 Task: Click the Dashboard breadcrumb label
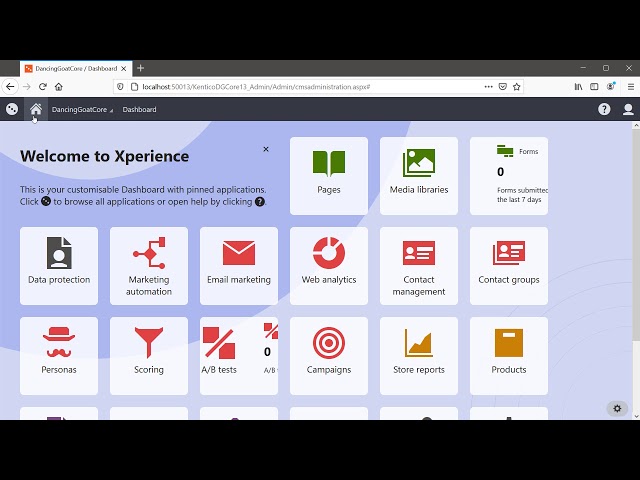coord(139,109)
